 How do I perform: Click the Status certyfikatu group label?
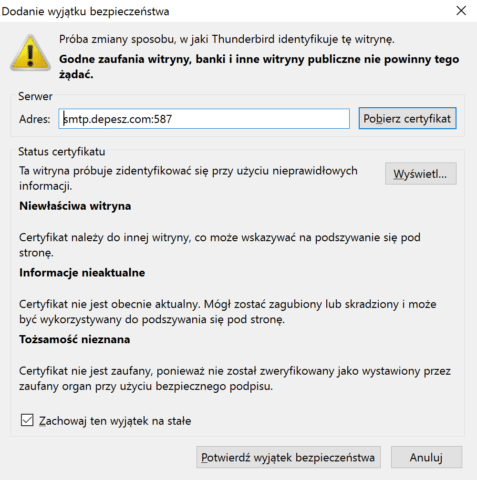(x=62, y=152)
